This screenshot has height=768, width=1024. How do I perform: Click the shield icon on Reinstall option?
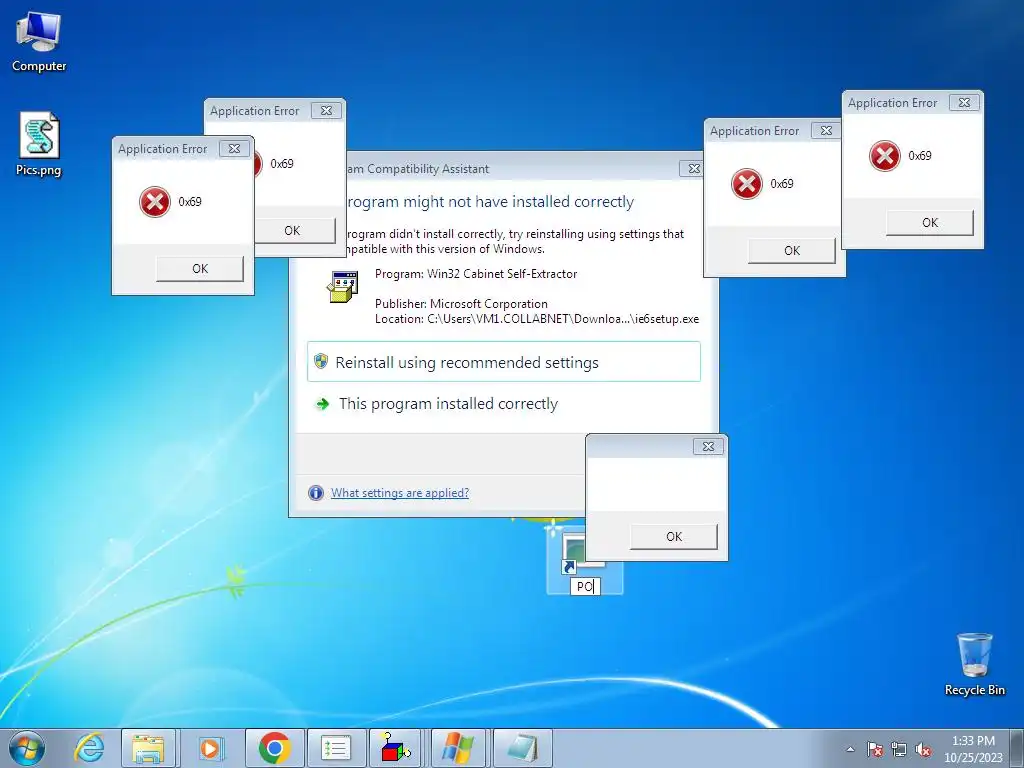click(x=321, y=361)
